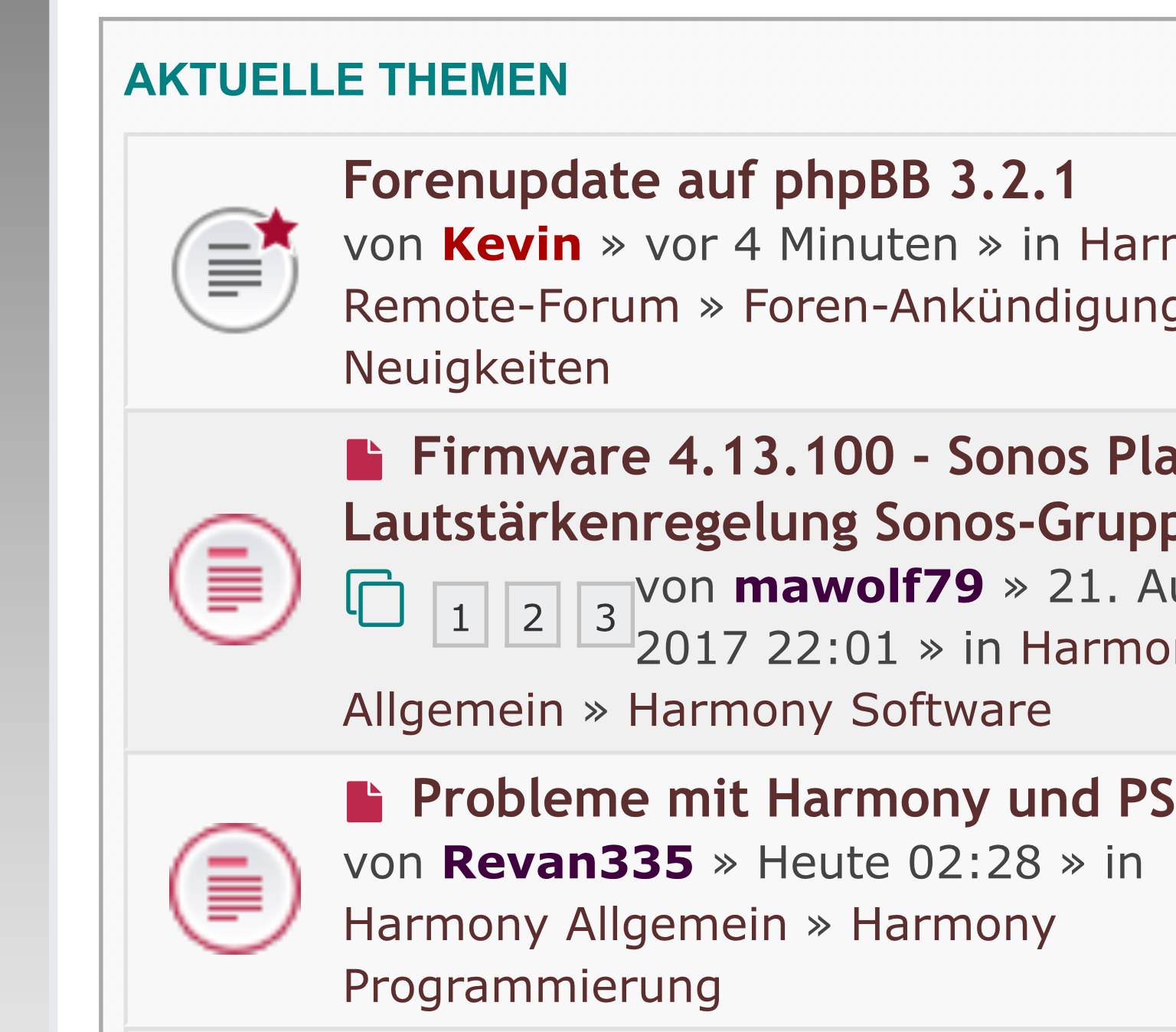The image size is (1176, 1032).
Task: Open the Allgemein forum link under Firmware
Action: point(453,710)
